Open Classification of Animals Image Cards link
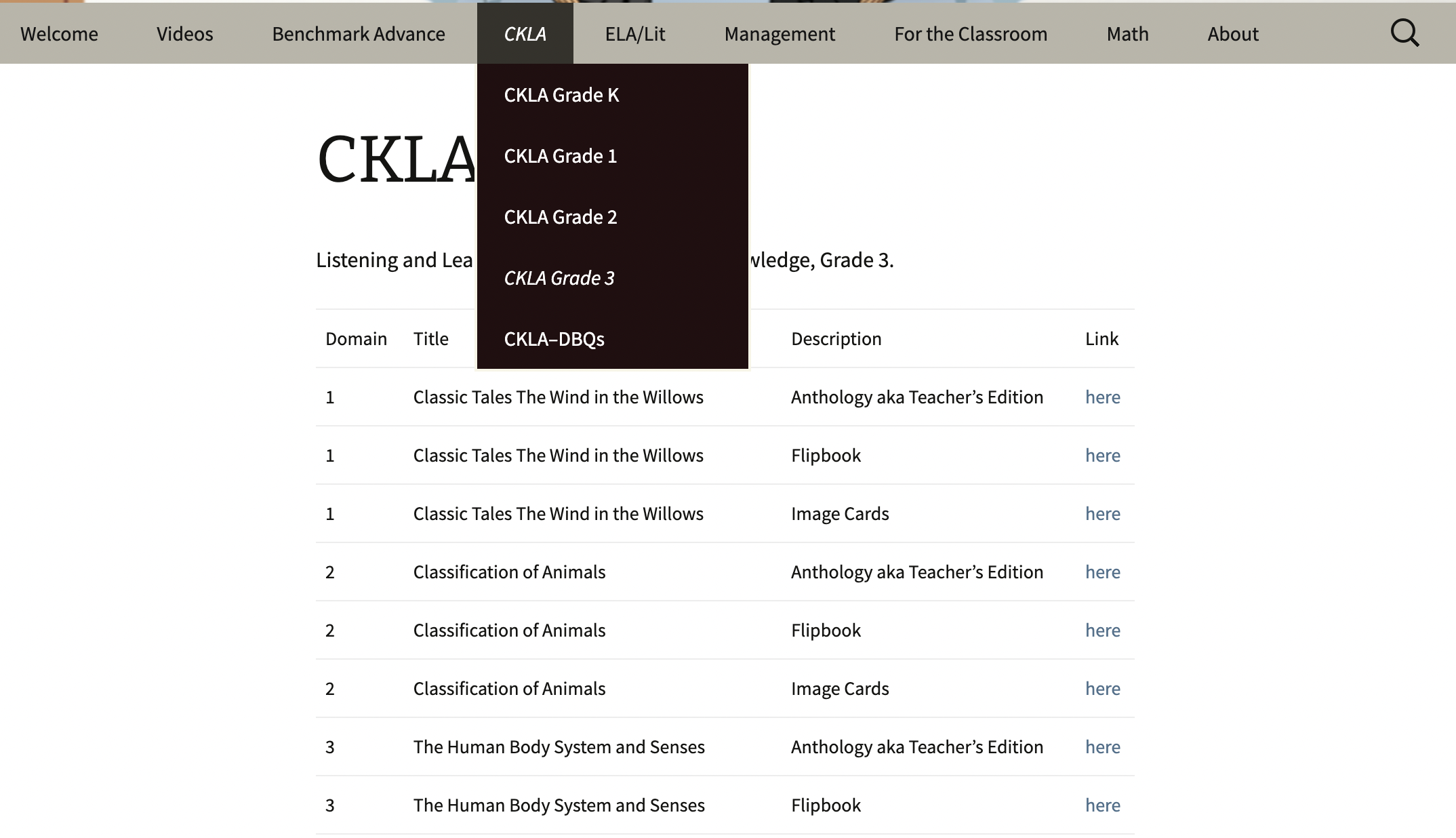Viewport: 1456px width, 838px height. click(1102, 689)
